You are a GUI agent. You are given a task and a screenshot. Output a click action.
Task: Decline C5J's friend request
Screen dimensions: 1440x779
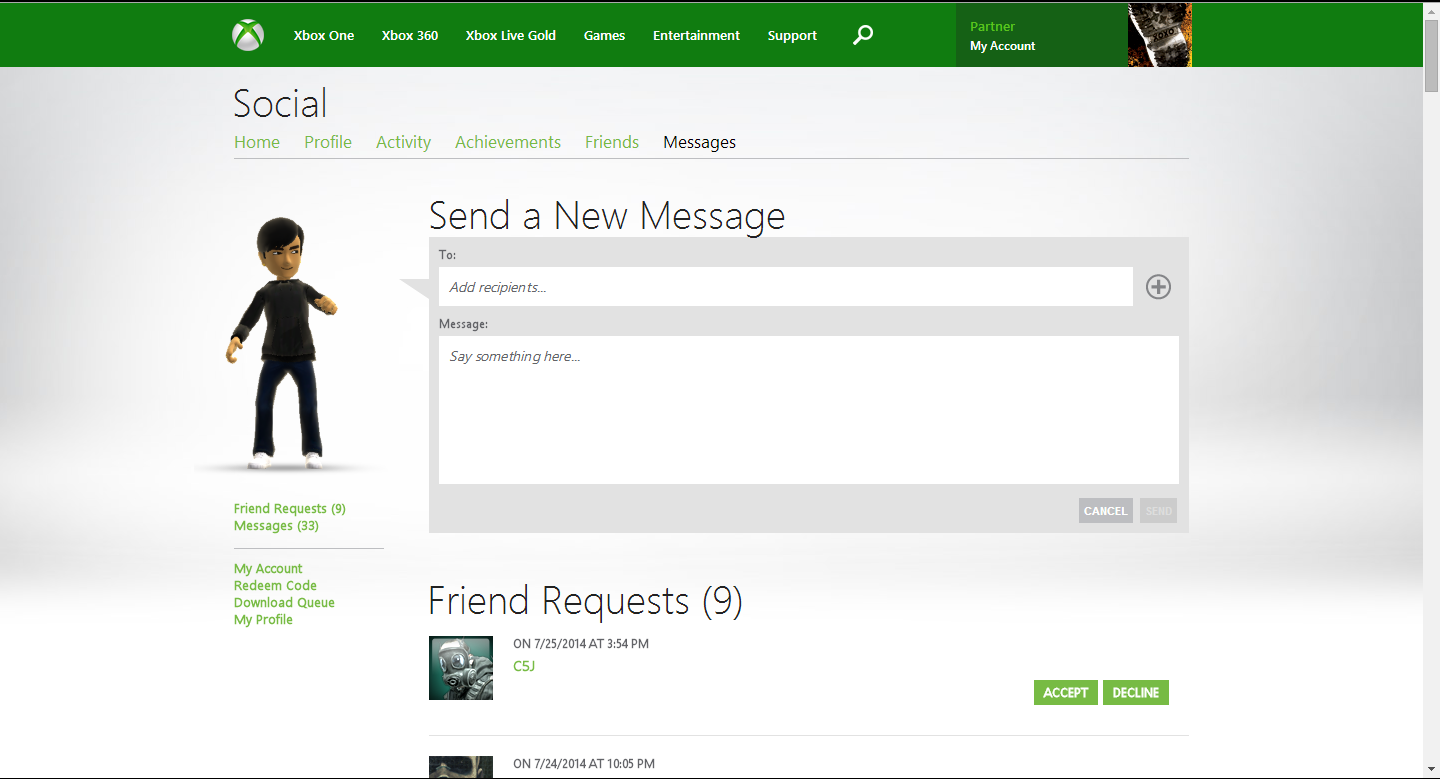pyautogui.click(x=1136, y=693)
